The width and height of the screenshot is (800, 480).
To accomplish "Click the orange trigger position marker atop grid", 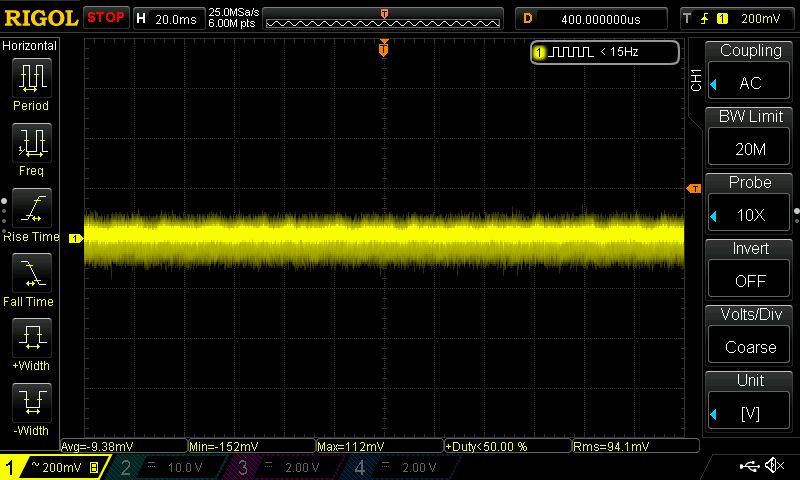I will [384, 48].
